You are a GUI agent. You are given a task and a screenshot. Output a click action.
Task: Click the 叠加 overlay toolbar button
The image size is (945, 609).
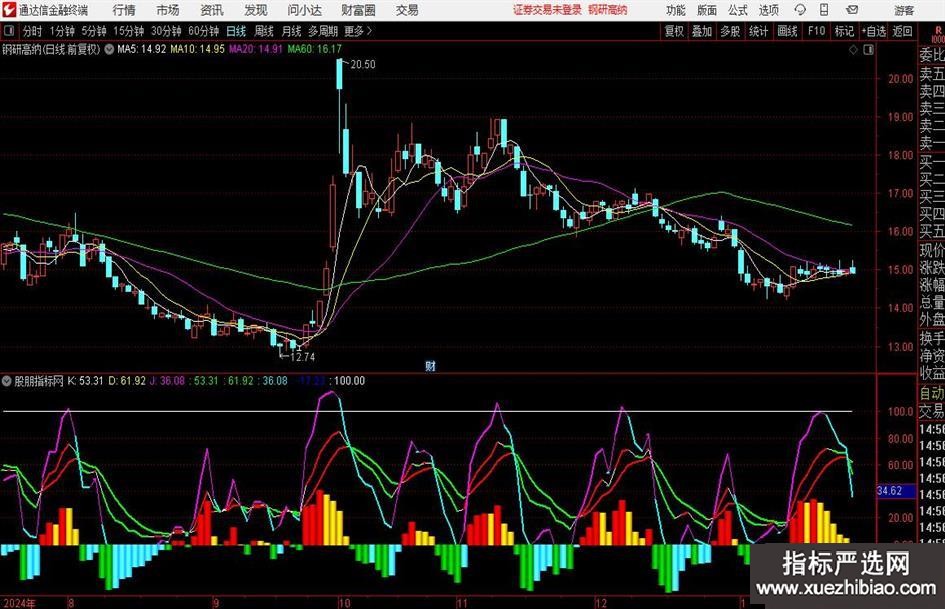pyautogui.click(x=702, y=31)
